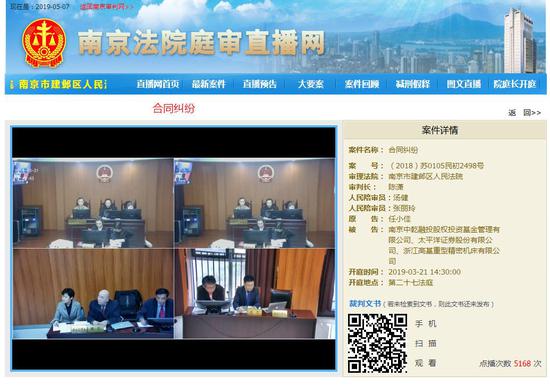Viewport: 550px width, 385px height.
Task: Click the date 2019-05-07 at the top
Action: (53, 6)
